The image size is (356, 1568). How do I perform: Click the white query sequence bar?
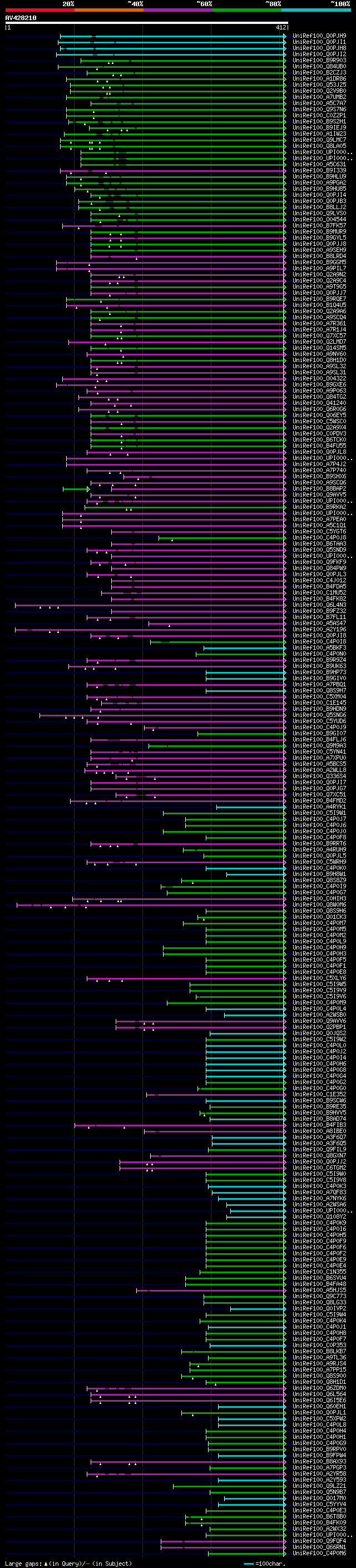pyautogui.click(x=147, y=23)
